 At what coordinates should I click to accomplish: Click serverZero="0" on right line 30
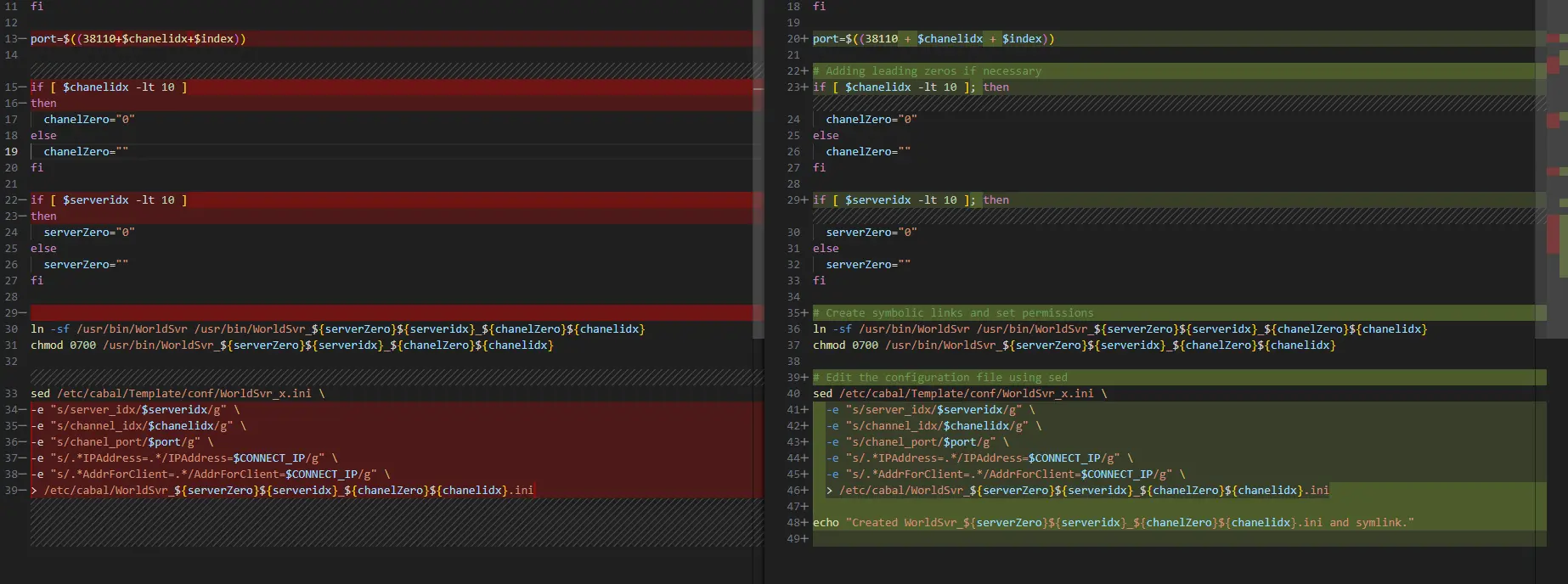(871, 232)
